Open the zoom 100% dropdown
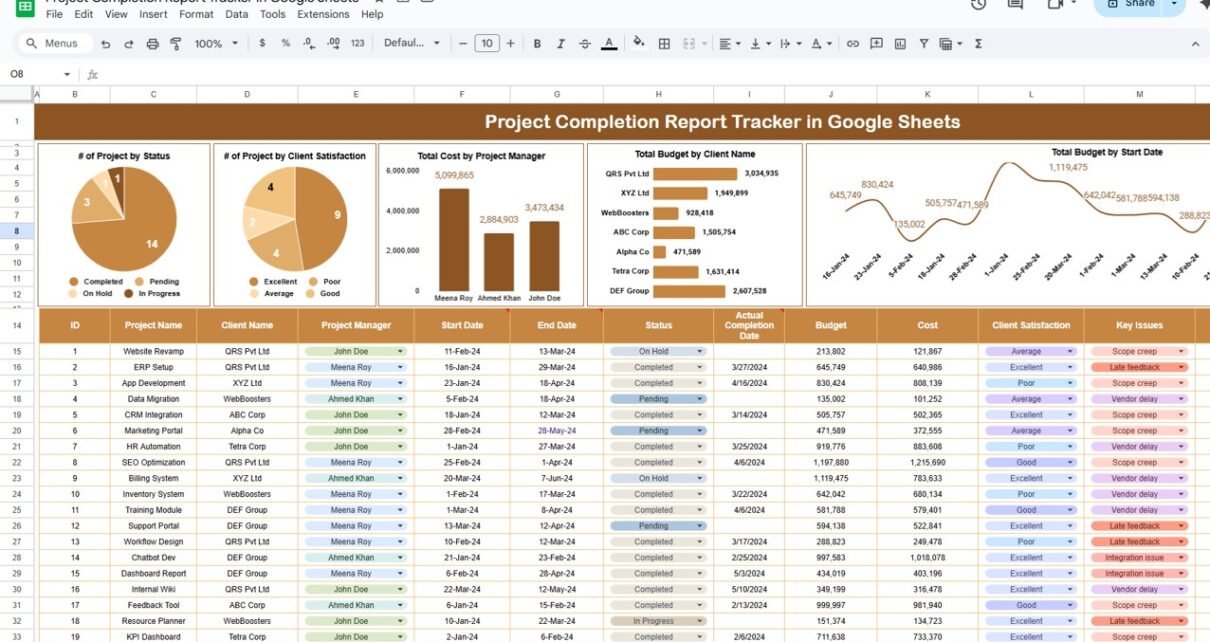This screenshot has width=1210, height=642. click(x=217, y=44)
